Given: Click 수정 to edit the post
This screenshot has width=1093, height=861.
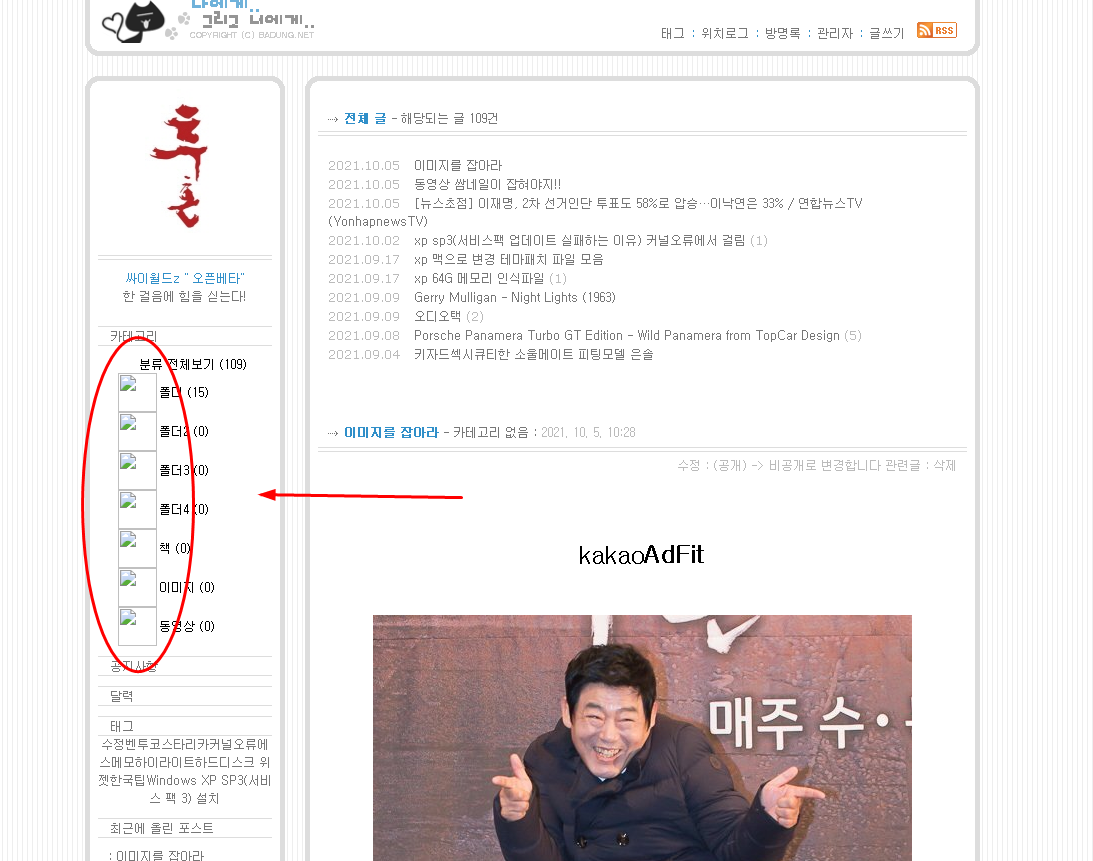Looking at the screenshot, I should tap(689, 466).
